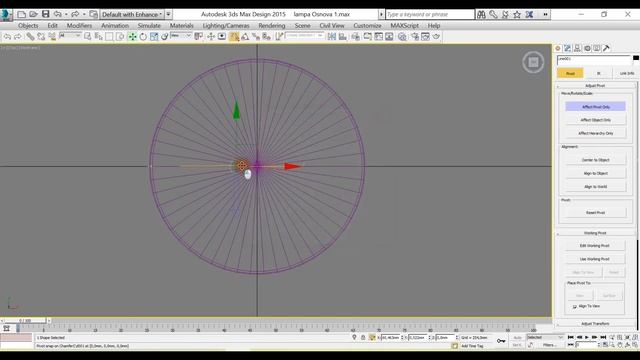Click the time slider 0/100 handle

tap(25, 321)
